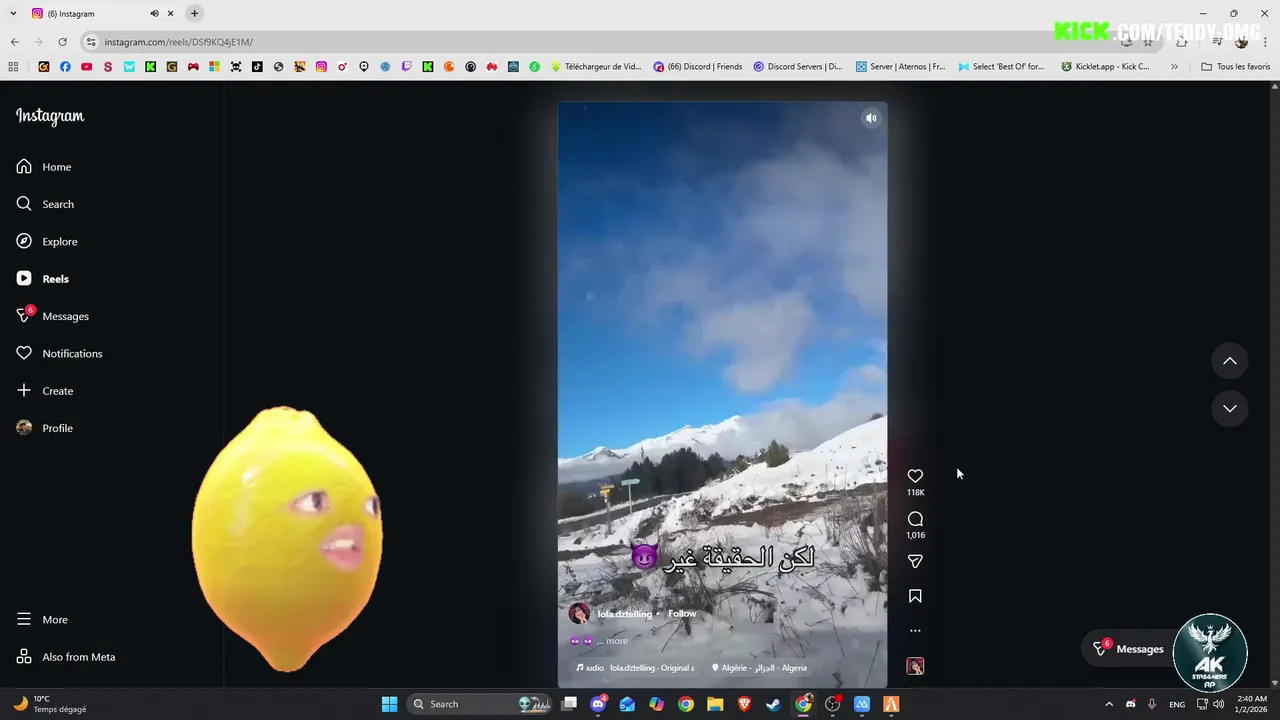The width and height of the screenshot is (1280, 720).
Task: Open the Twitch bookmark
Action: point(406,67)
